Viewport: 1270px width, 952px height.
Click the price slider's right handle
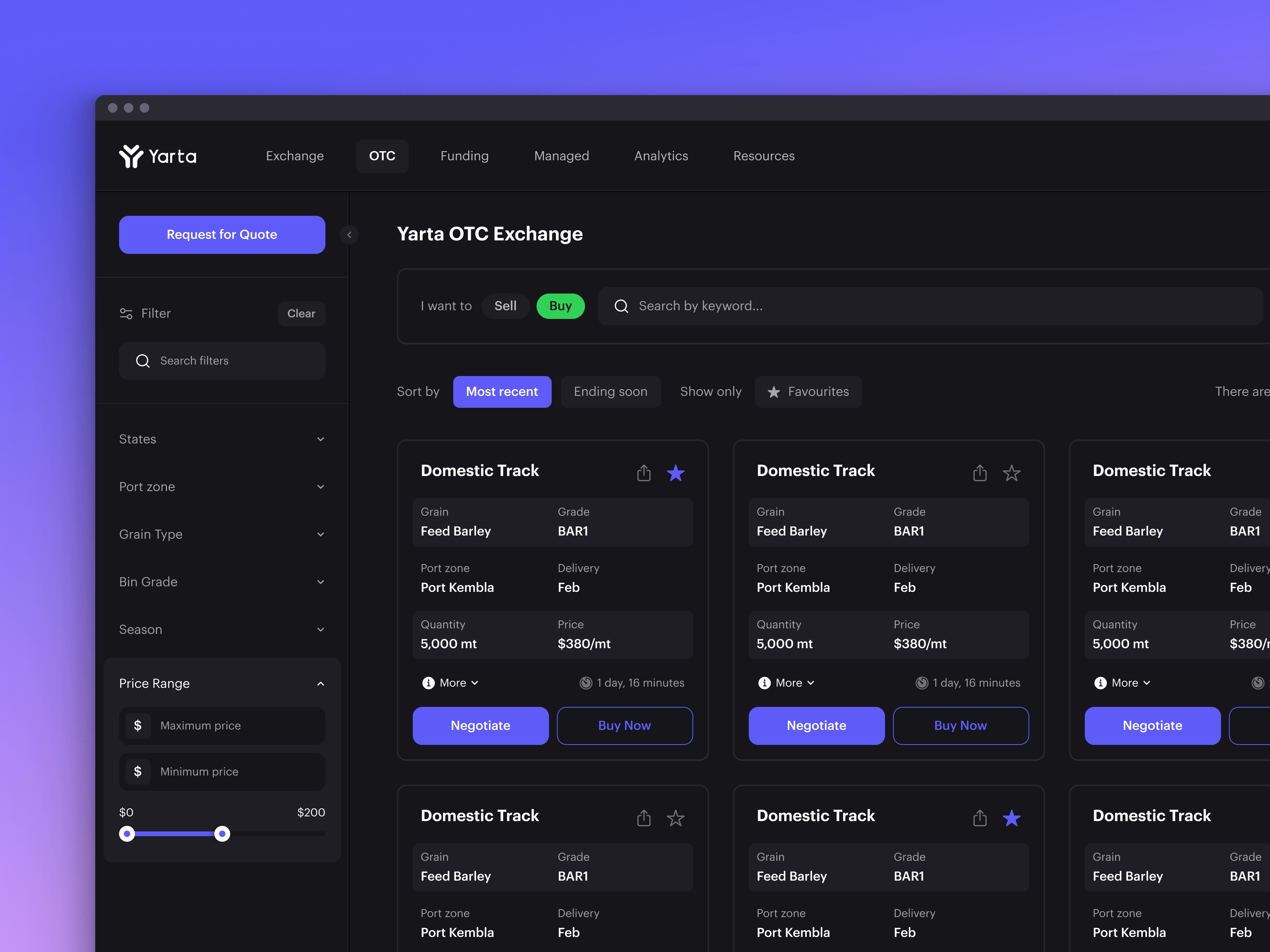coord(222,834)
